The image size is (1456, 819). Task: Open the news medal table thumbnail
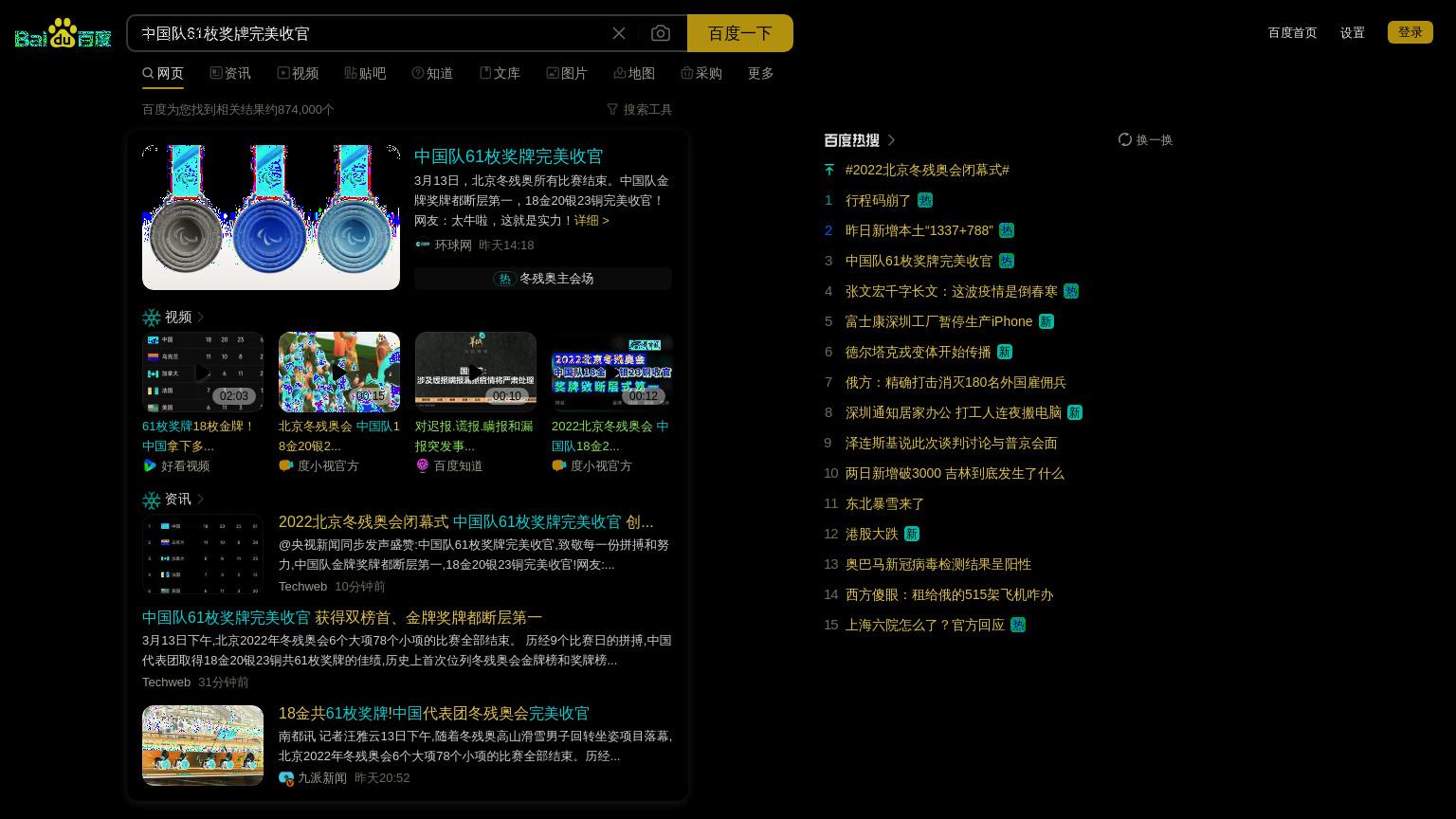(x=203, y=555)
